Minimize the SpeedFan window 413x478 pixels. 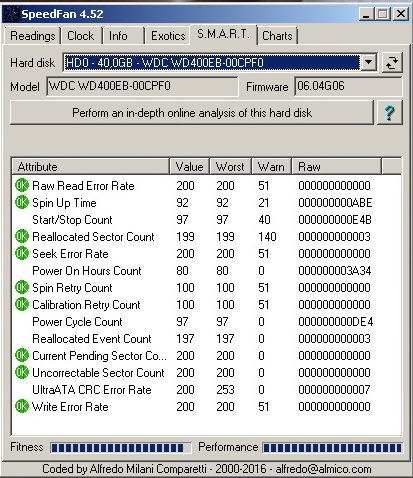pyautogui.click(x=366, y=14)
